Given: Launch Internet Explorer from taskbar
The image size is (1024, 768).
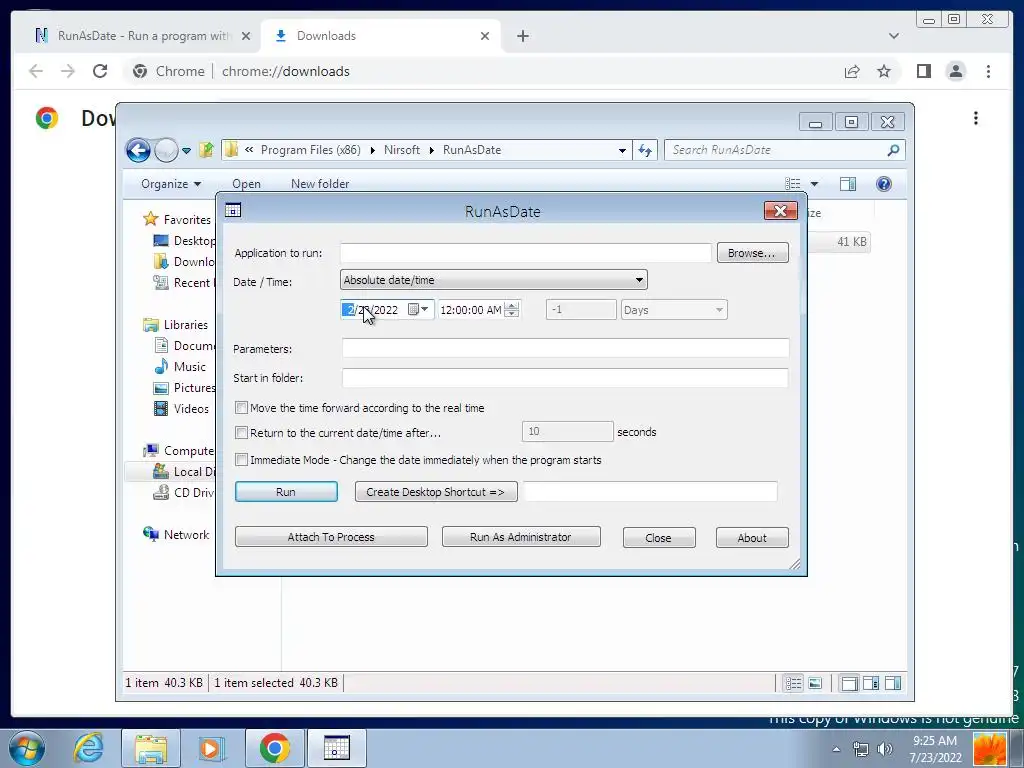Looking at the screenshot, I should tap(88, 748).
